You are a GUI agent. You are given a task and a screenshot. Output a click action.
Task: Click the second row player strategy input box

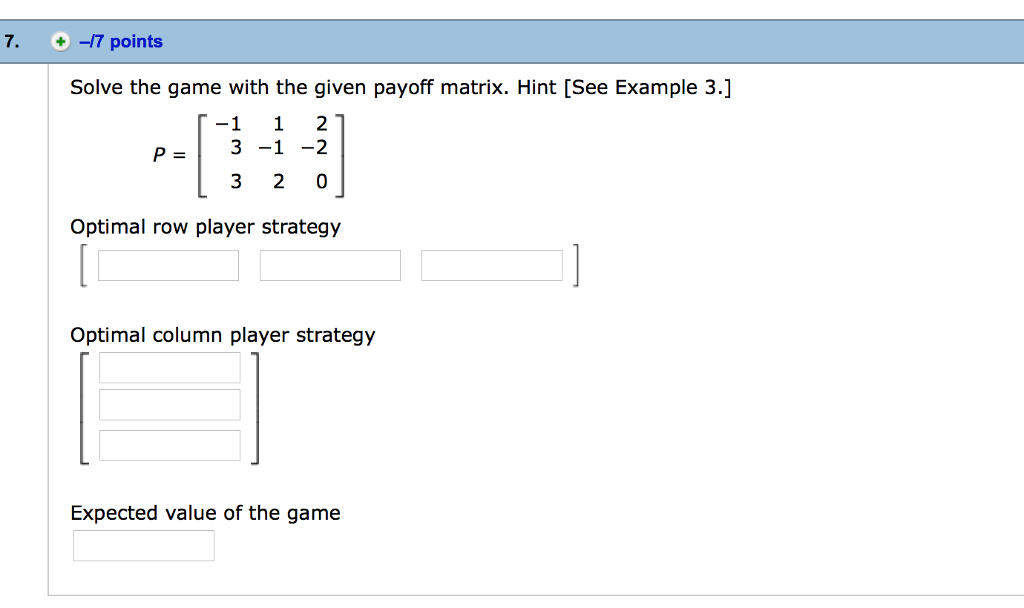pos(329,264)
